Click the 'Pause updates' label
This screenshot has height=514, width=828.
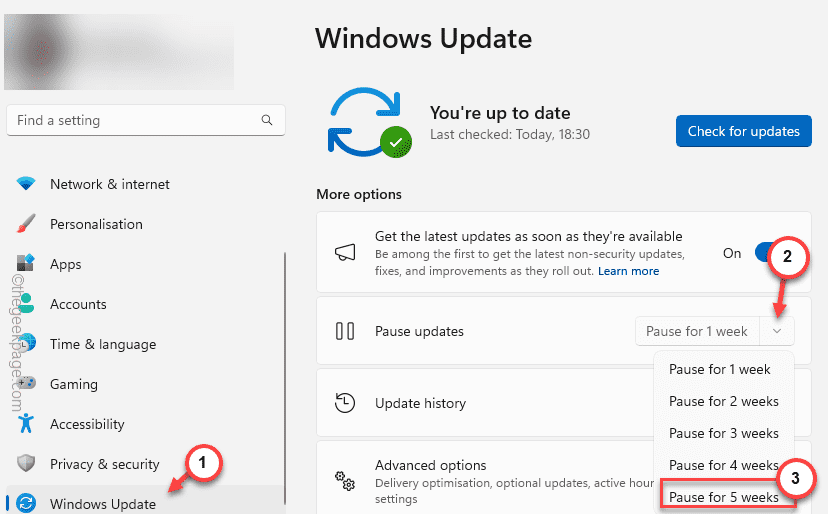coord(419,331)
